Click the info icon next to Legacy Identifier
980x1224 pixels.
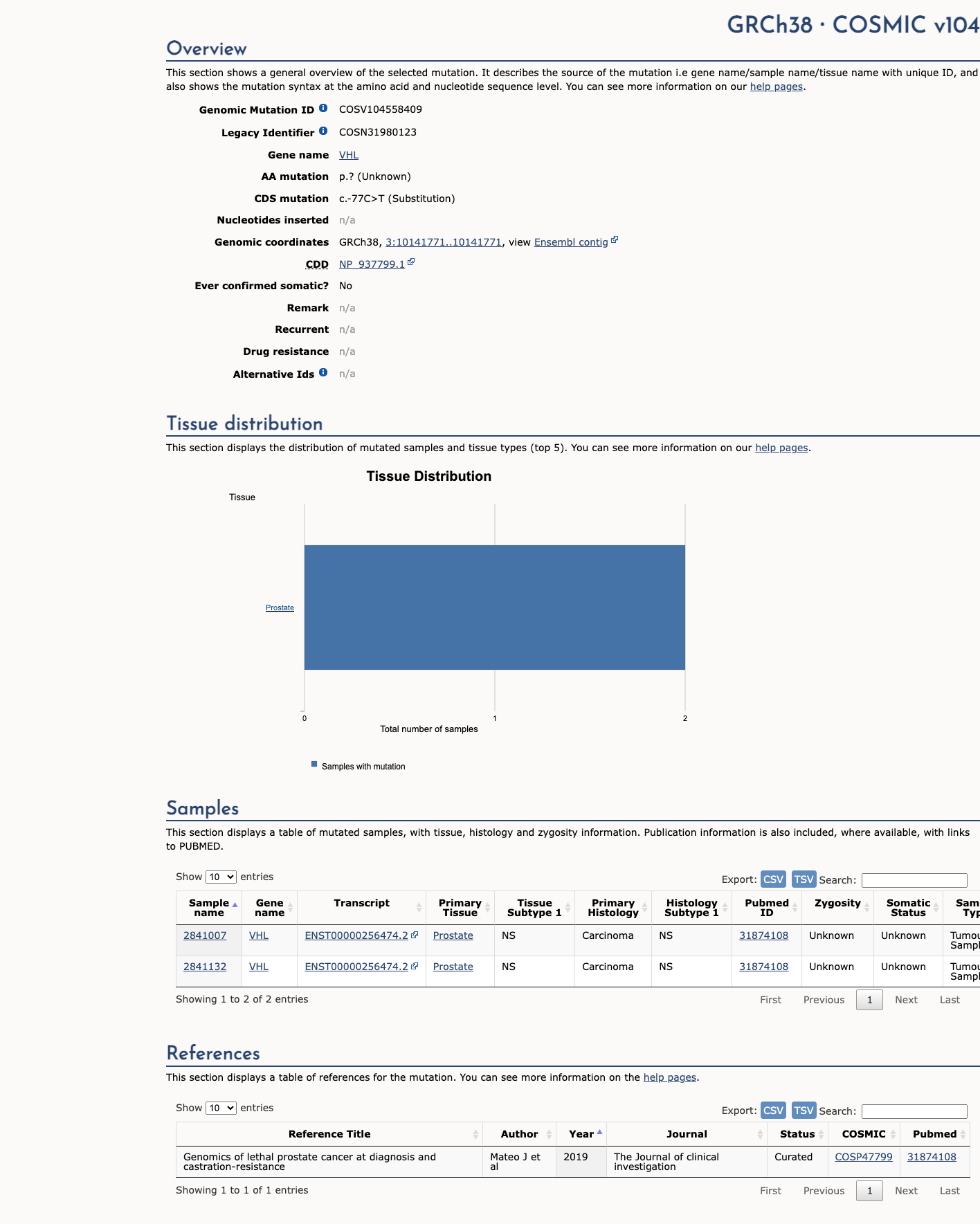pyautogui.click(x=323, y=131)
